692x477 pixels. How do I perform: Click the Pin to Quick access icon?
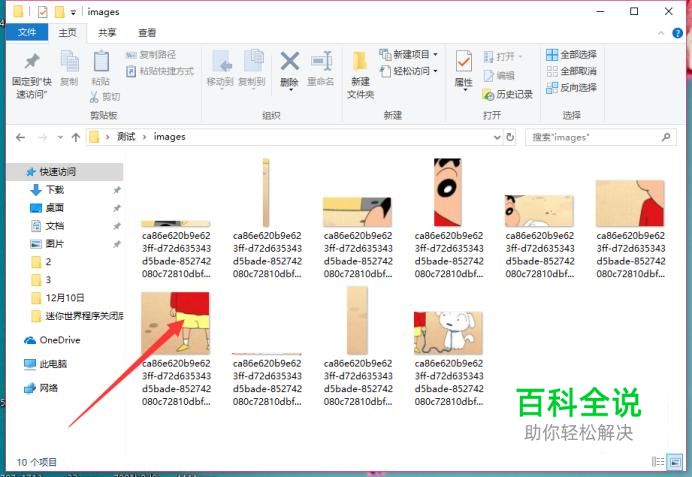[x=32, y=62]
